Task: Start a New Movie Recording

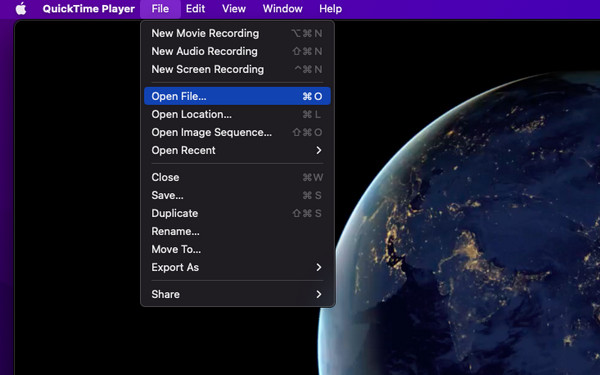Action: (237, 33)
